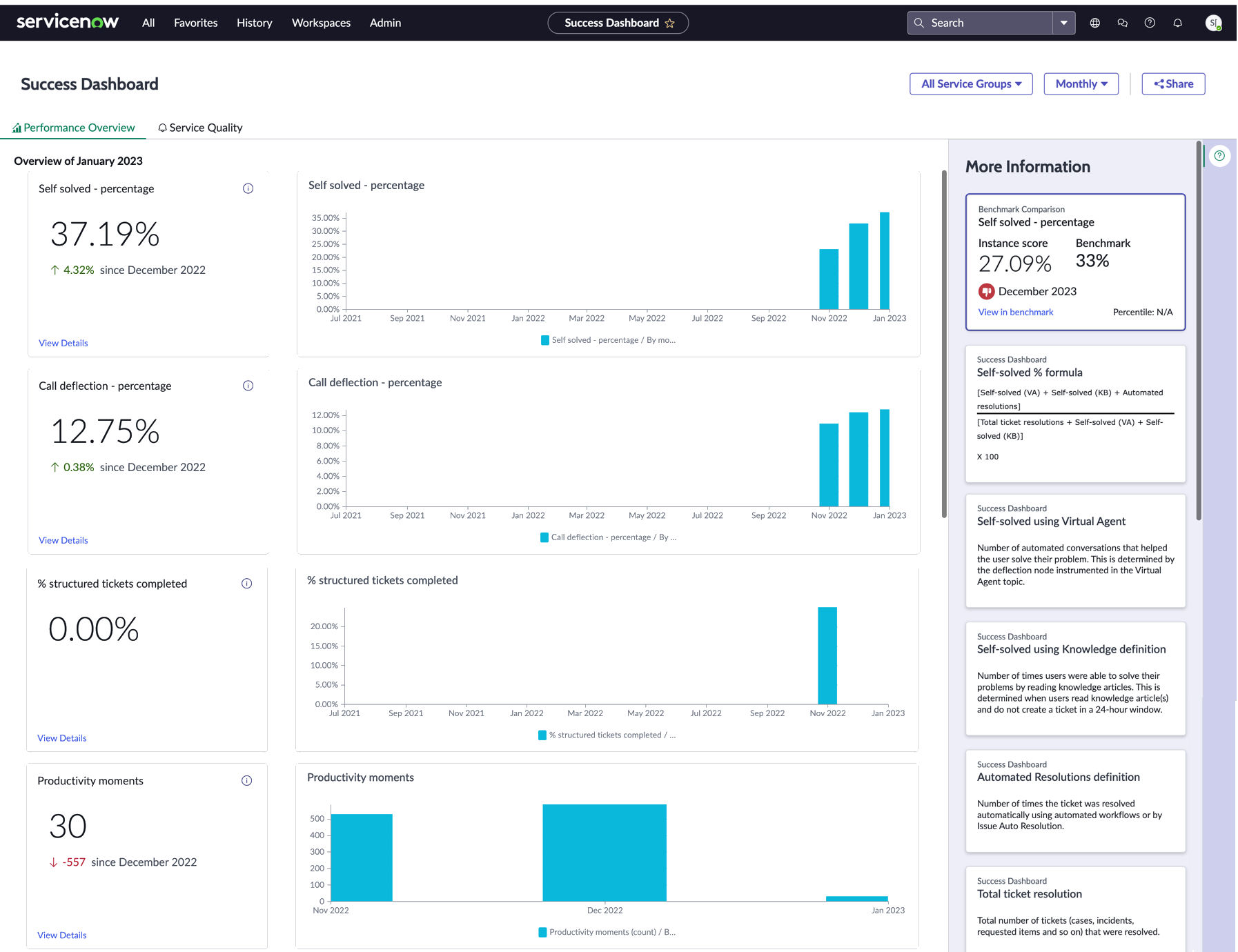Click the search magnifier icon
Image resolution: width=1238 pixels, height=952 pixels.
click(918, 23)
